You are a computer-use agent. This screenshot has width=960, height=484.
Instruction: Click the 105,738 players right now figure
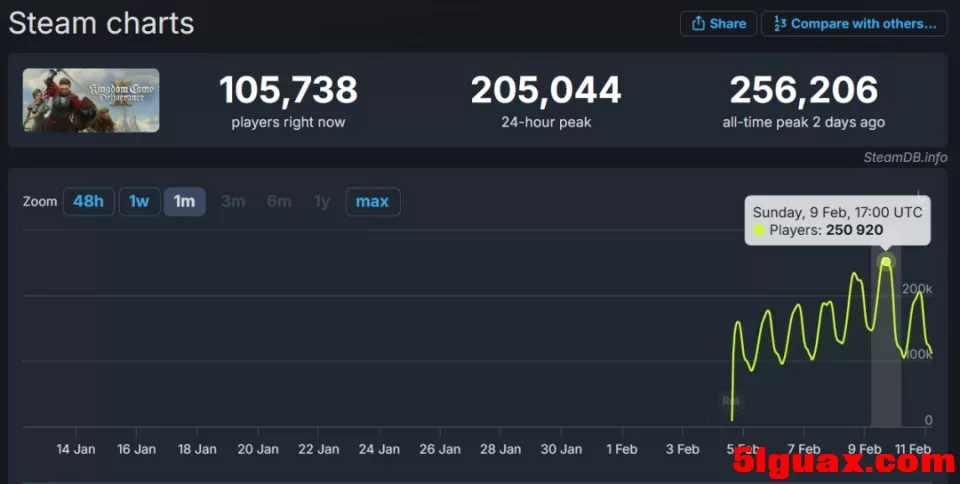tap(288, 90)
